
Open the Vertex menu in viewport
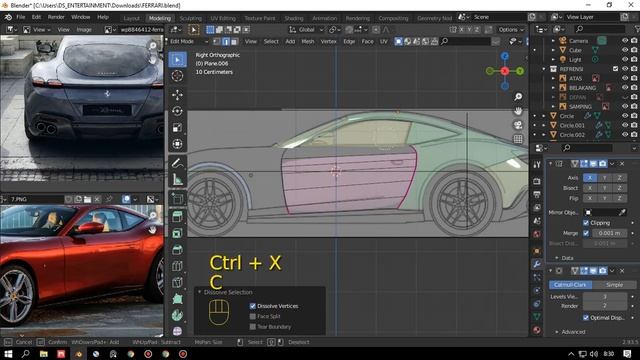point(329,42)
